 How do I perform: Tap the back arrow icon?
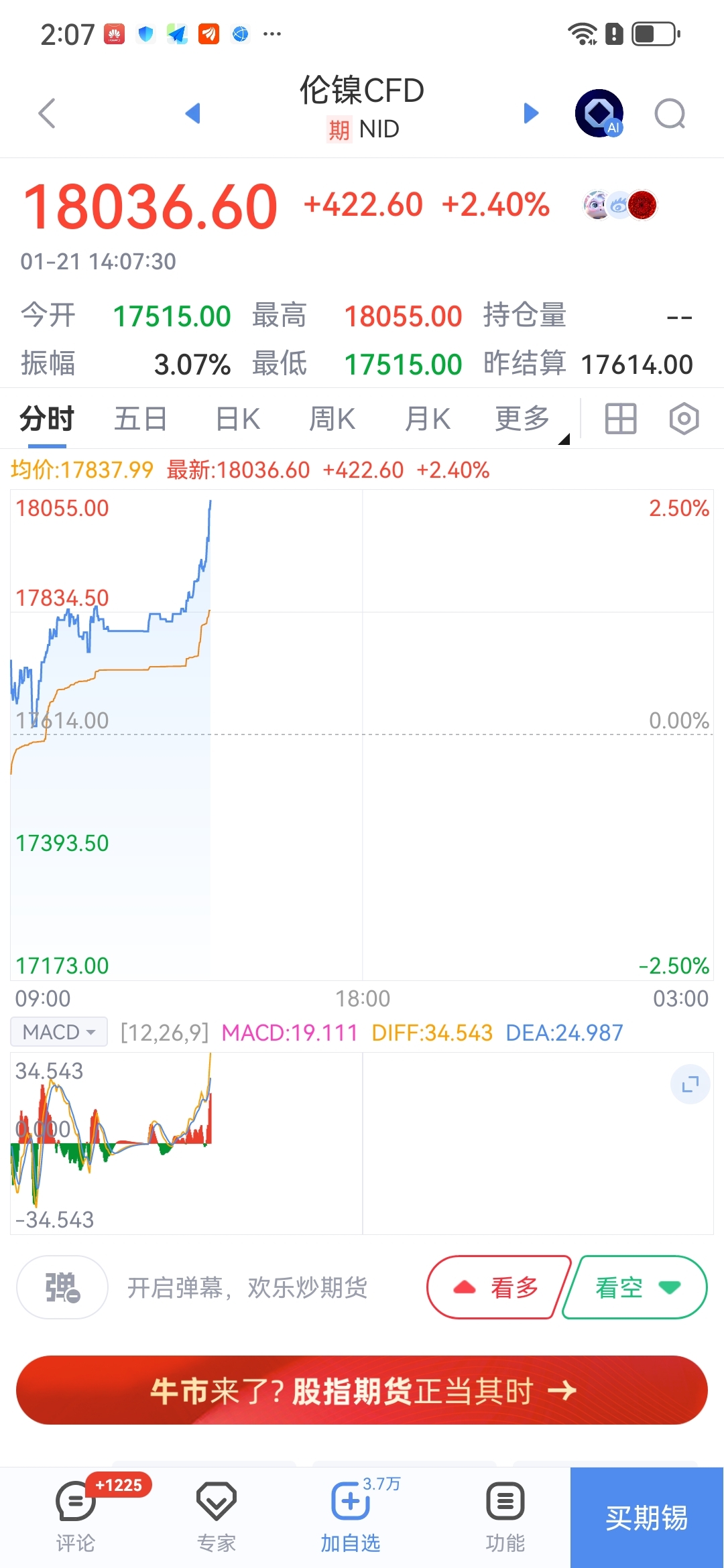point(47,113)
